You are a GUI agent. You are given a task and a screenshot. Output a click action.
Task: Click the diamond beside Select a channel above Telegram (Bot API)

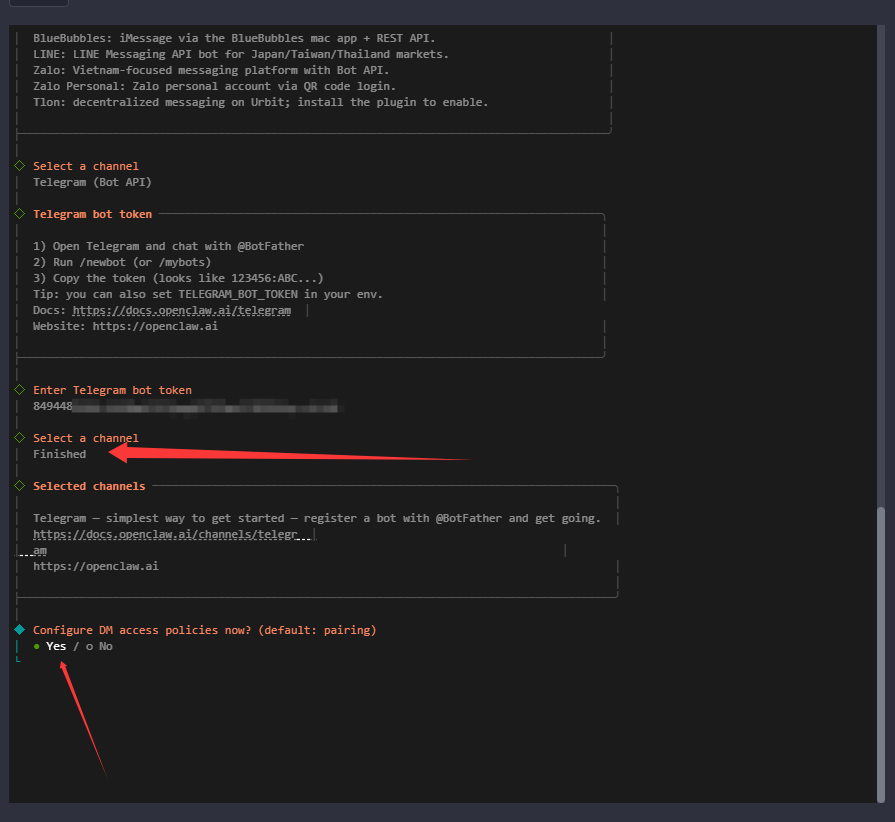click(19, 166)
